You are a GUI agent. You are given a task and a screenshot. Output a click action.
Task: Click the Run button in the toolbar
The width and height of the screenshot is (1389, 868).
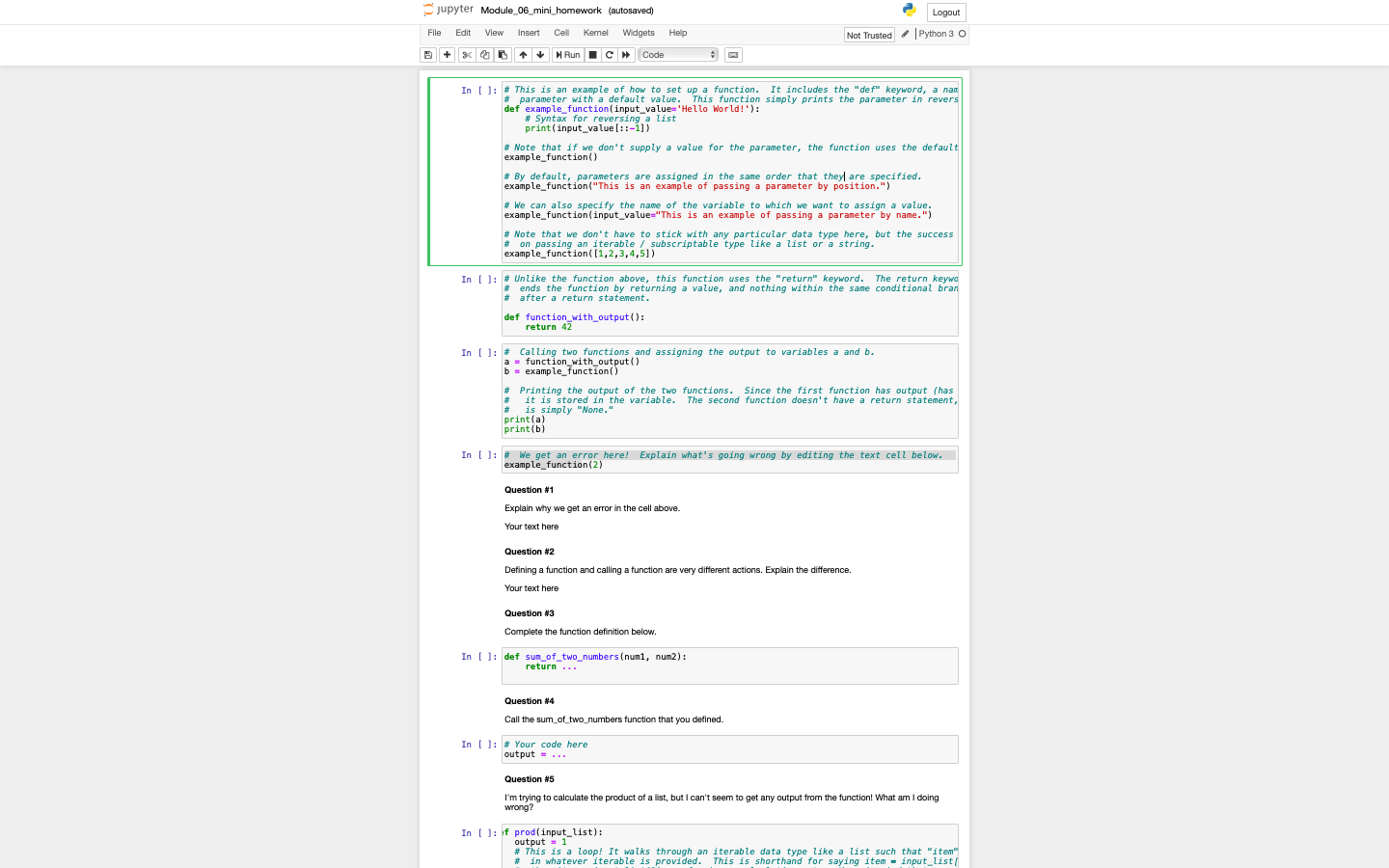(x=567, y=55)
